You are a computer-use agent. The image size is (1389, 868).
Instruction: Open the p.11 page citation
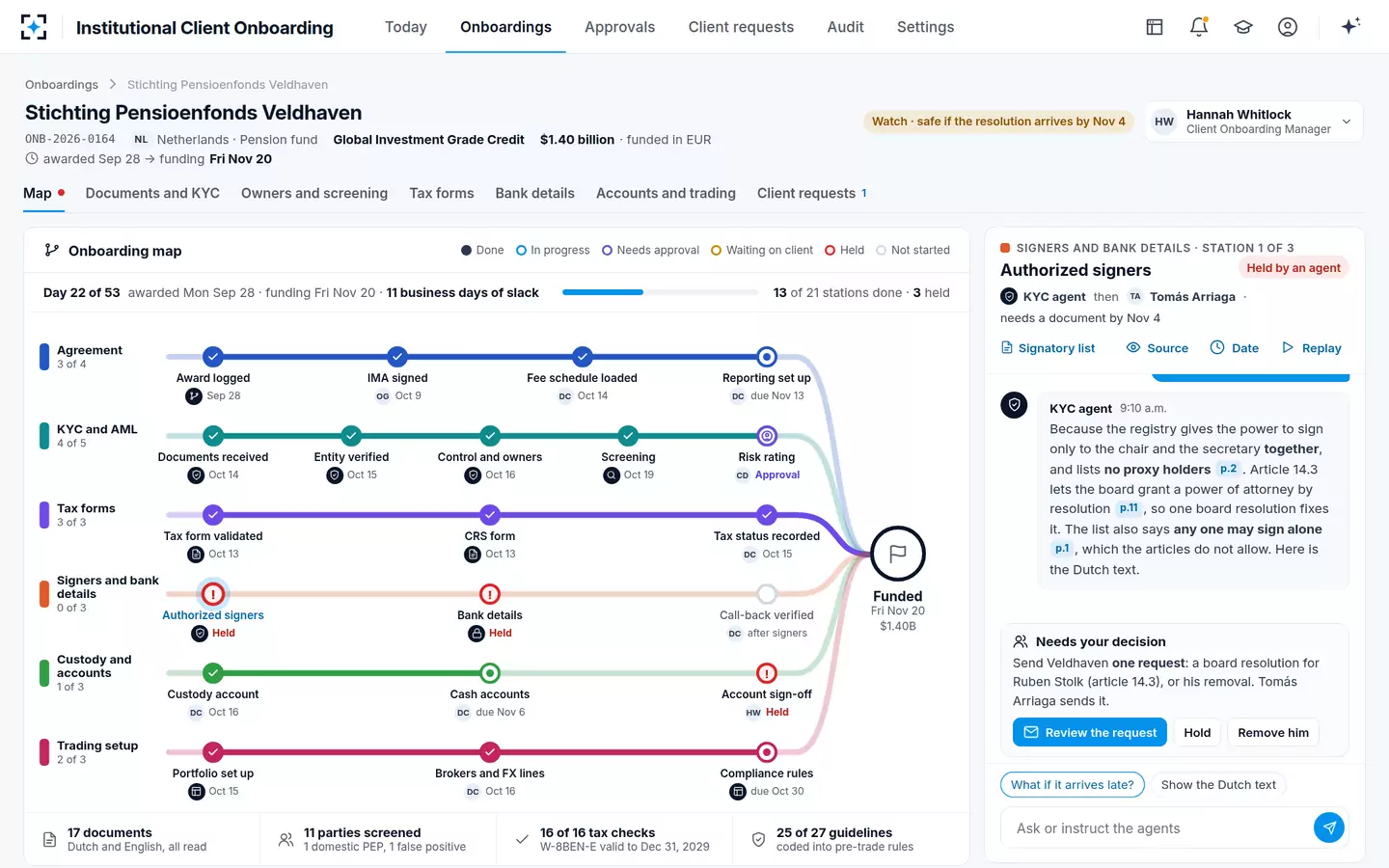pyautogui.click(x=1129, y=508)
